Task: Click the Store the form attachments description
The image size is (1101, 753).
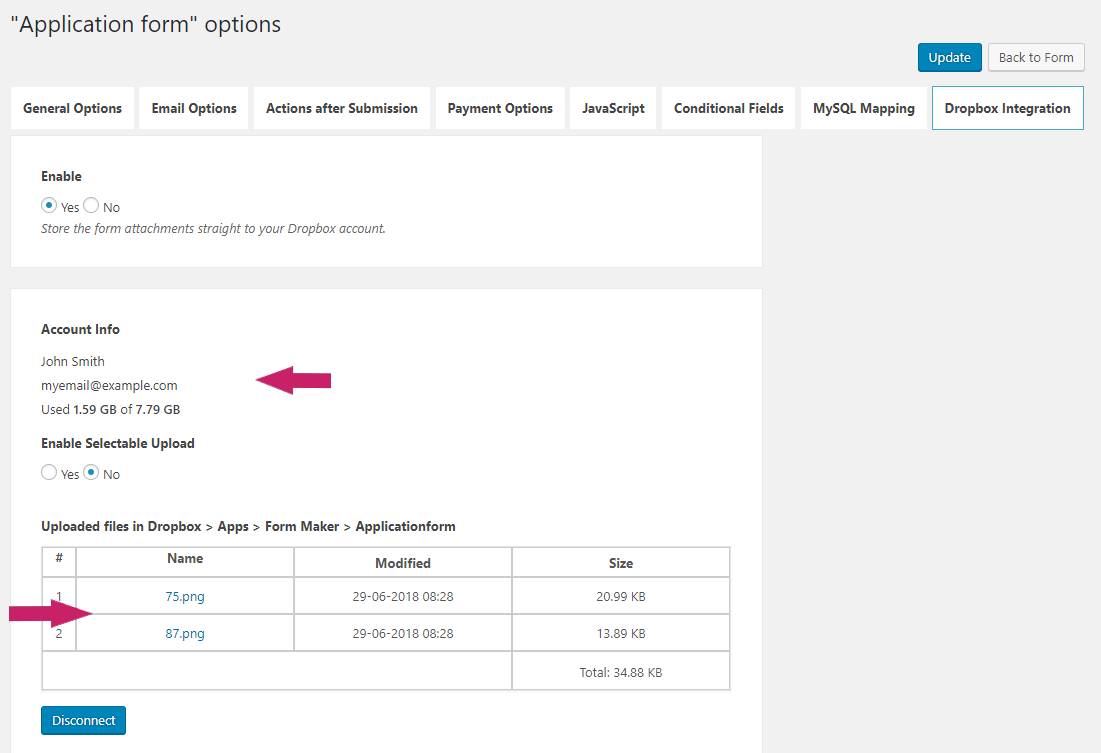Action: [x=213, y=228]
